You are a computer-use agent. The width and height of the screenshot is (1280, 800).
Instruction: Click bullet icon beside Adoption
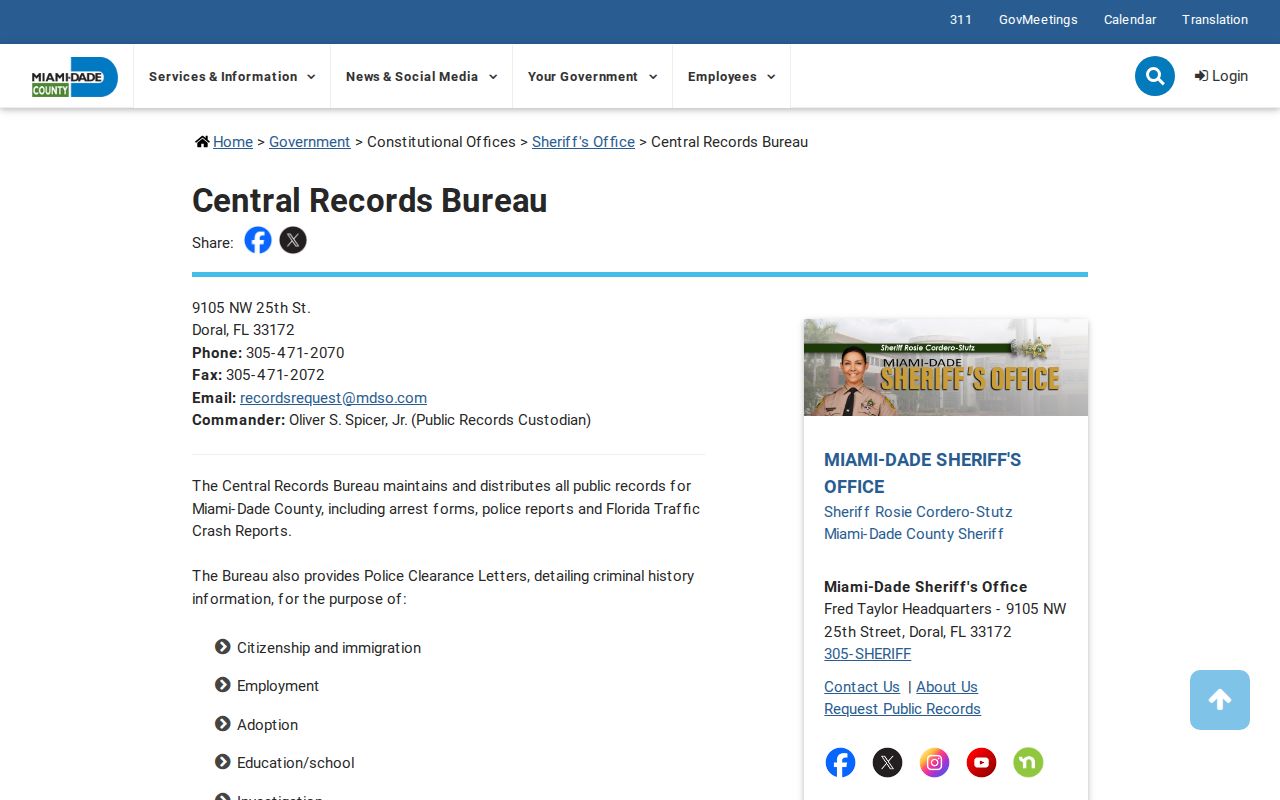coord(223,724)
